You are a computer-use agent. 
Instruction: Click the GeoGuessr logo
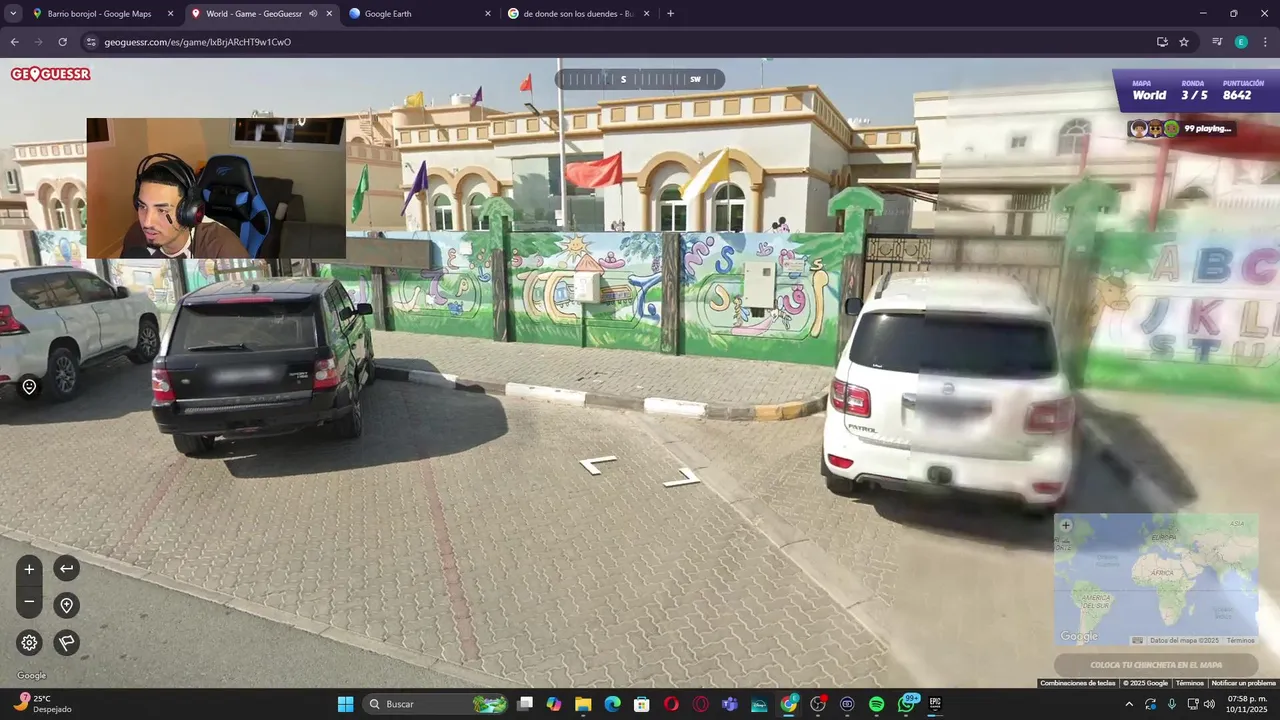[x=50, y=74]
